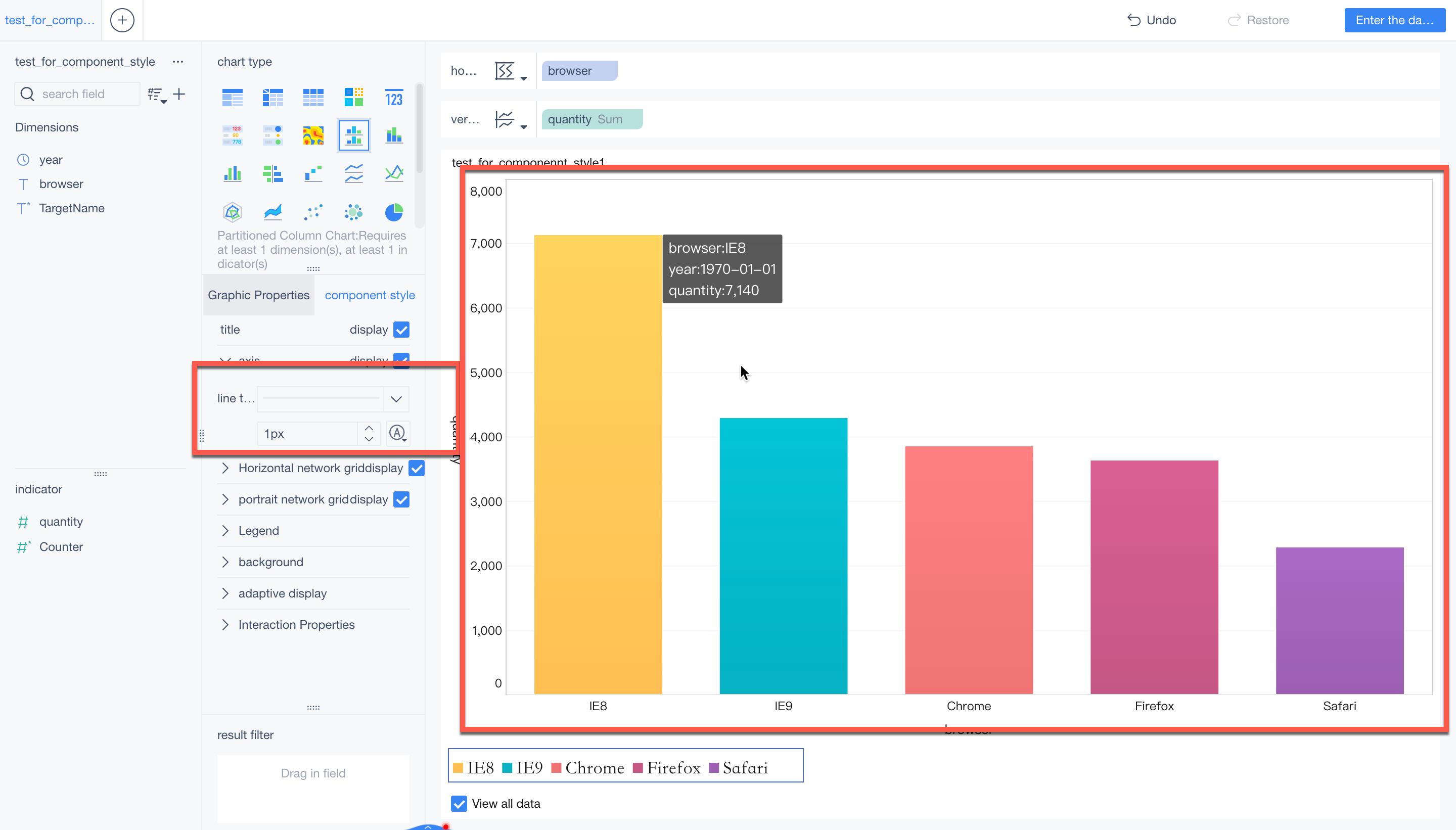Open the vertical axis settings dropdown
The image size is (1456, 830).
pyautogui.click(x=510, y=120)
